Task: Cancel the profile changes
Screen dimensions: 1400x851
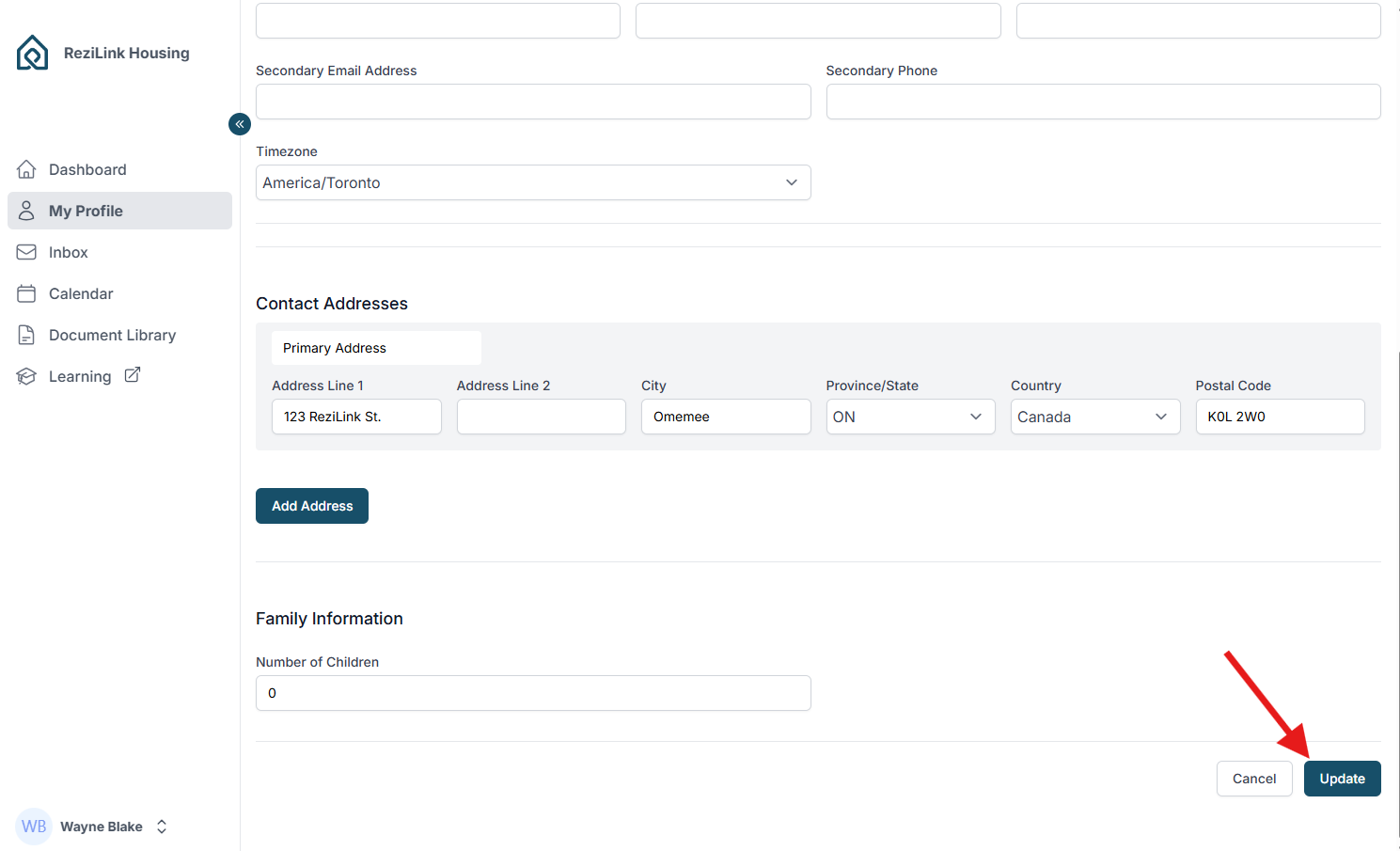Action: coord(1253,779)
